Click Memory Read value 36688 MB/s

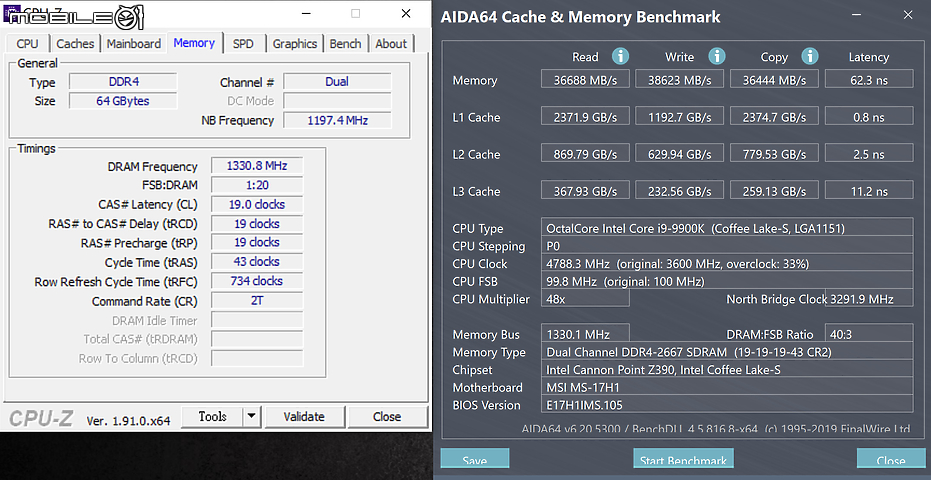coord(585,80)
